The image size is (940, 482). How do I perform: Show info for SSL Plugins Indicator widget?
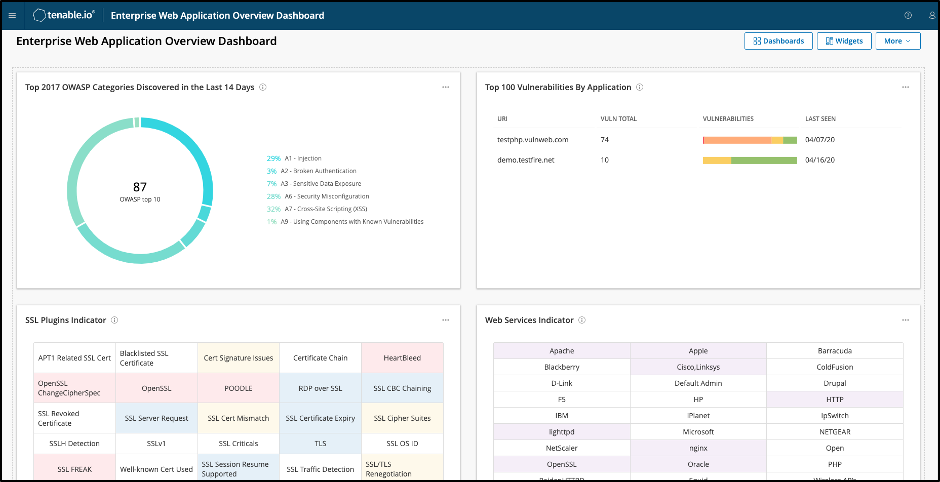115,320
